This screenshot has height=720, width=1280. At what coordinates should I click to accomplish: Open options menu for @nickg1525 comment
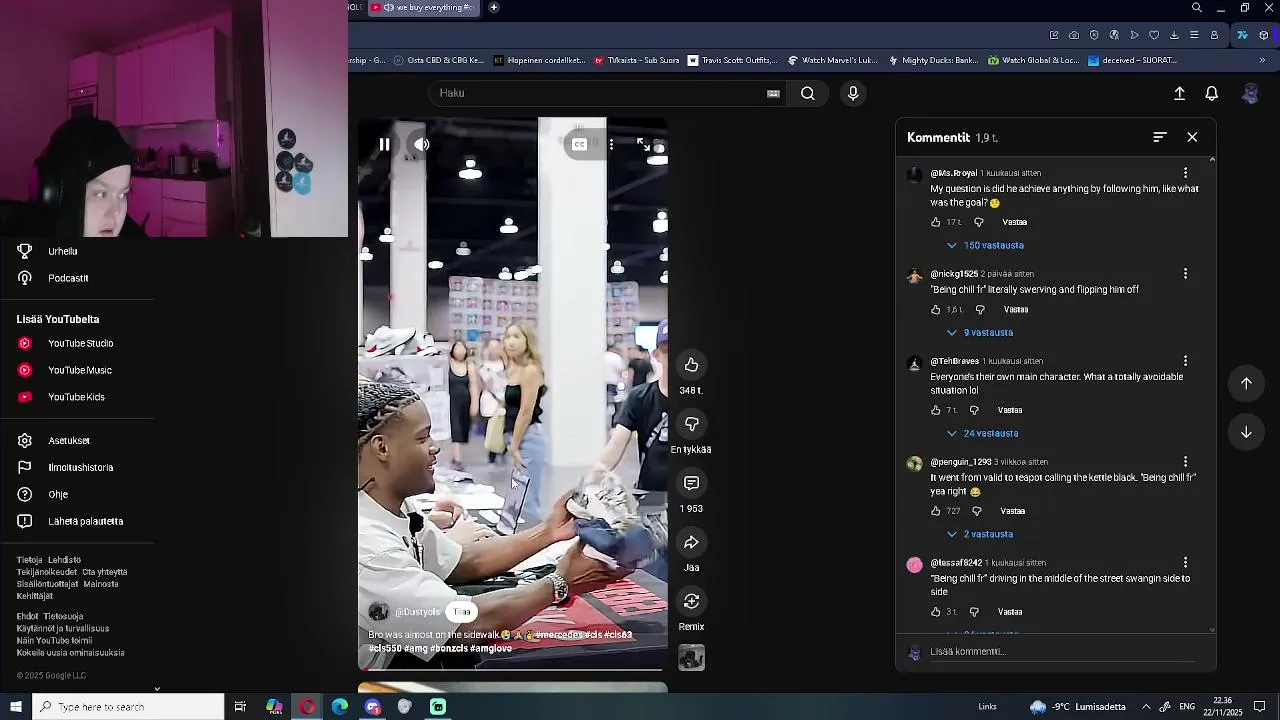point(1185,274)
